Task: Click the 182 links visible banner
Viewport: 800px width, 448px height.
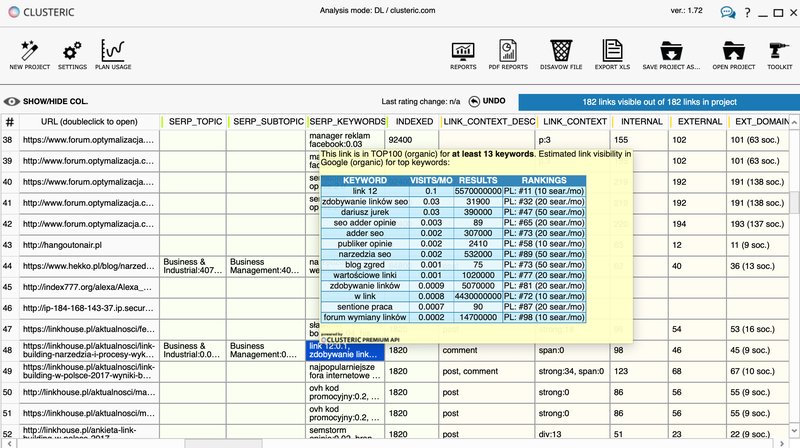Action: [659, 102]
